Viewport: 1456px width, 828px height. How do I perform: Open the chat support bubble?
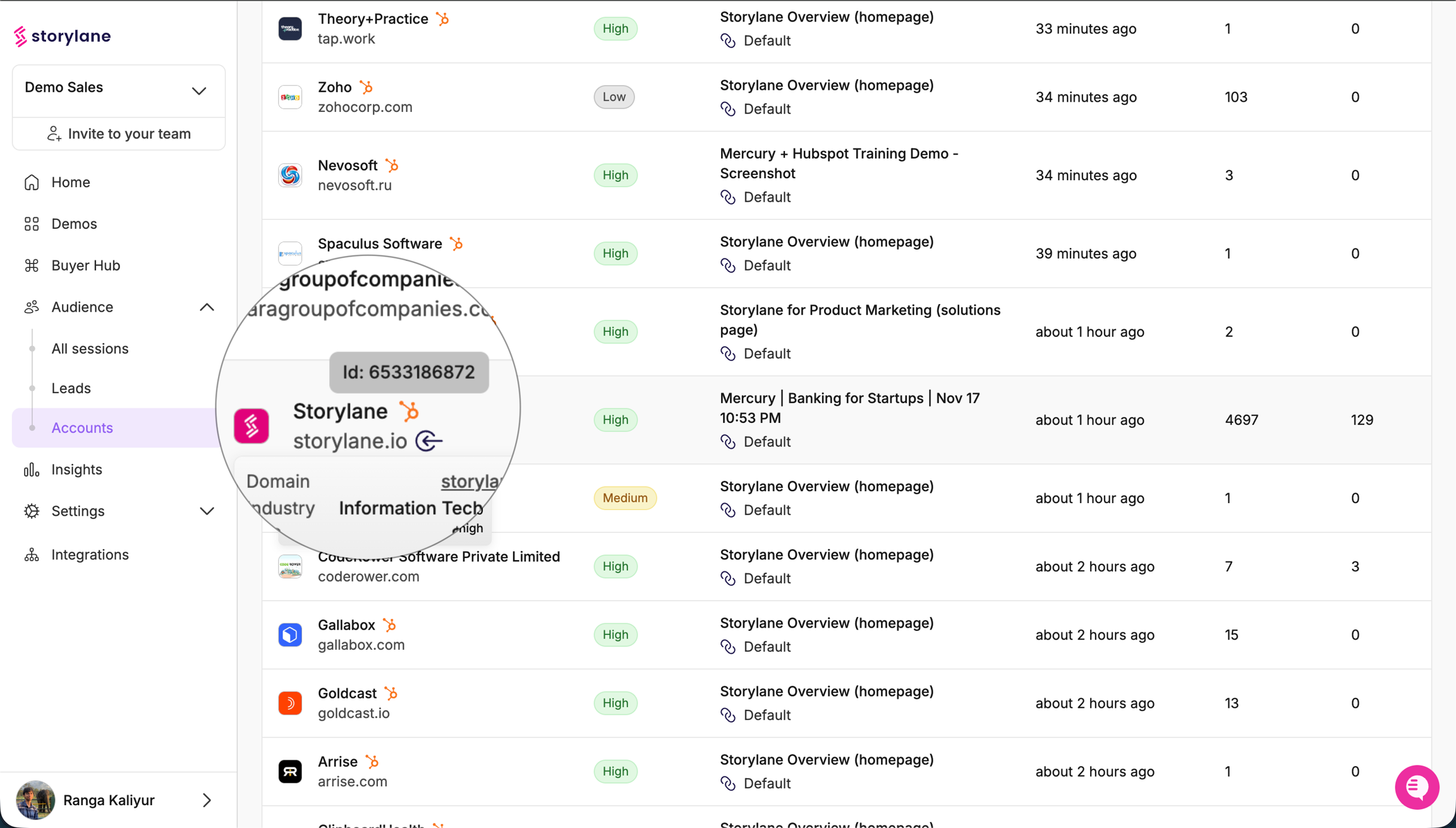[x=1416, y=787]
